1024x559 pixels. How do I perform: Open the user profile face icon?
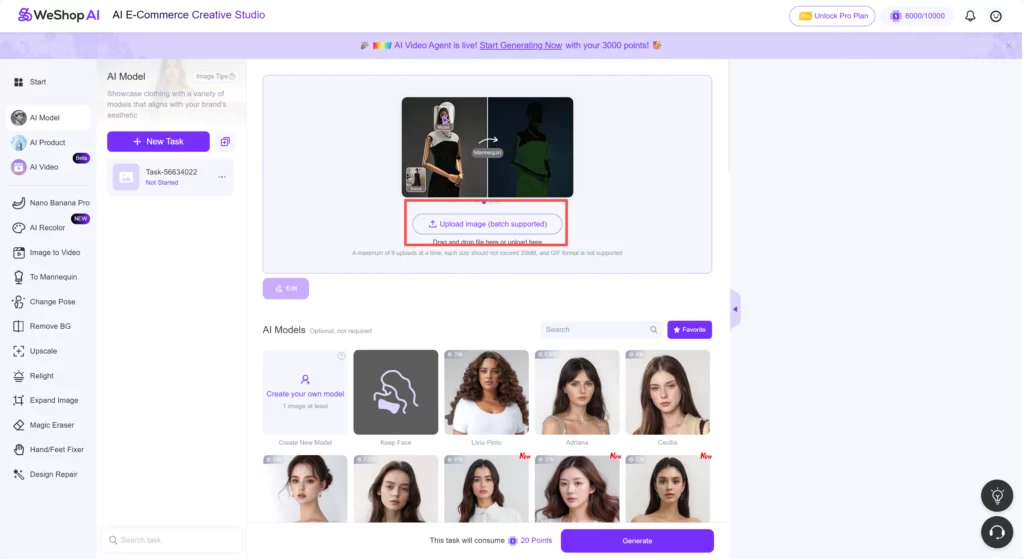coord(996,16)
